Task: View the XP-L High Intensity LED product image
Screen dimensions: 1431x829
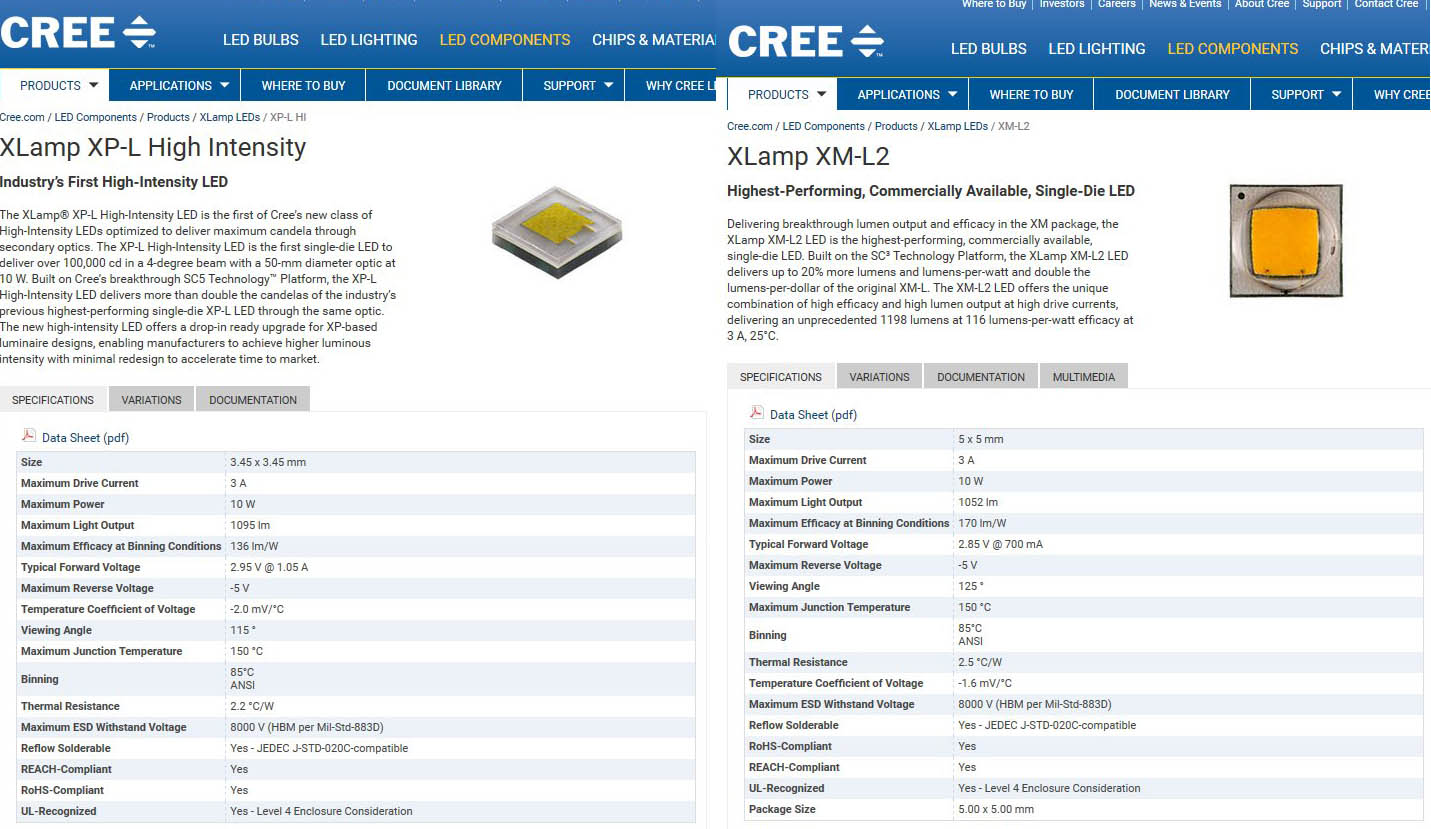Action: (x=557, y=232)
